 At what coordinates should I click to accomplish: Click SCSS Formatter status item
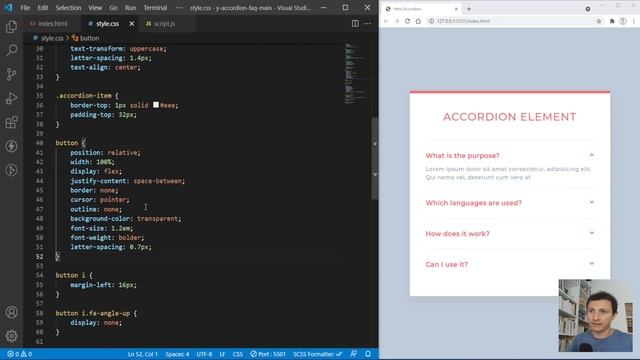317,354
